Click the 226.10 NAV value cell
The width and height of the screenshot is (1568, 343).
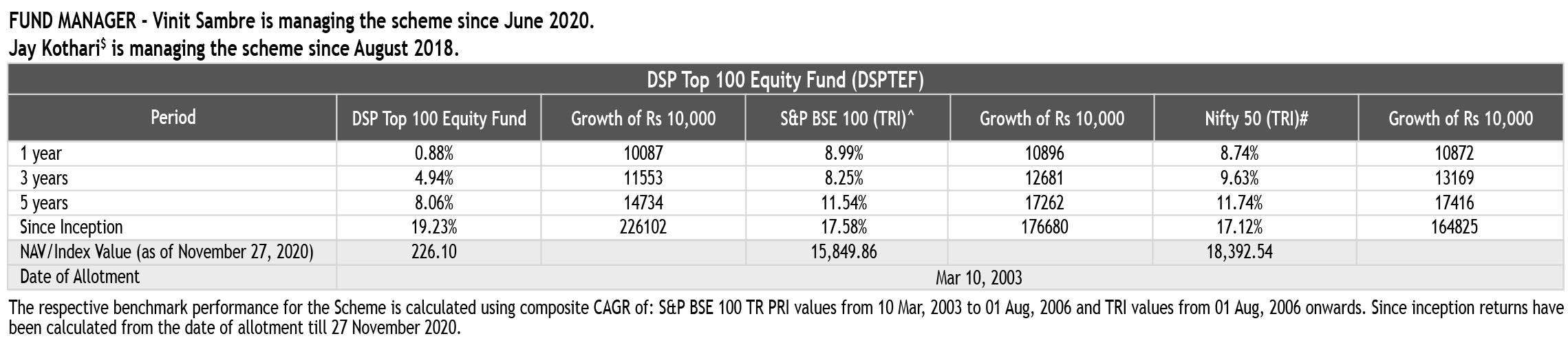[x=434, y=252]
